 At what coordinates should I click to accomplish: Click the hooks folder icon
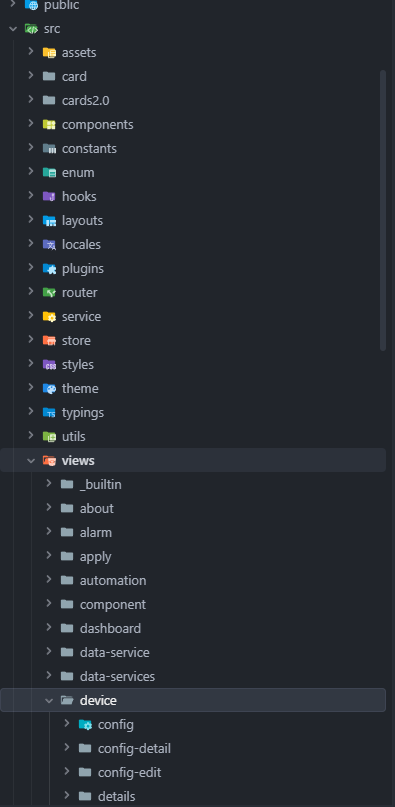49,196
